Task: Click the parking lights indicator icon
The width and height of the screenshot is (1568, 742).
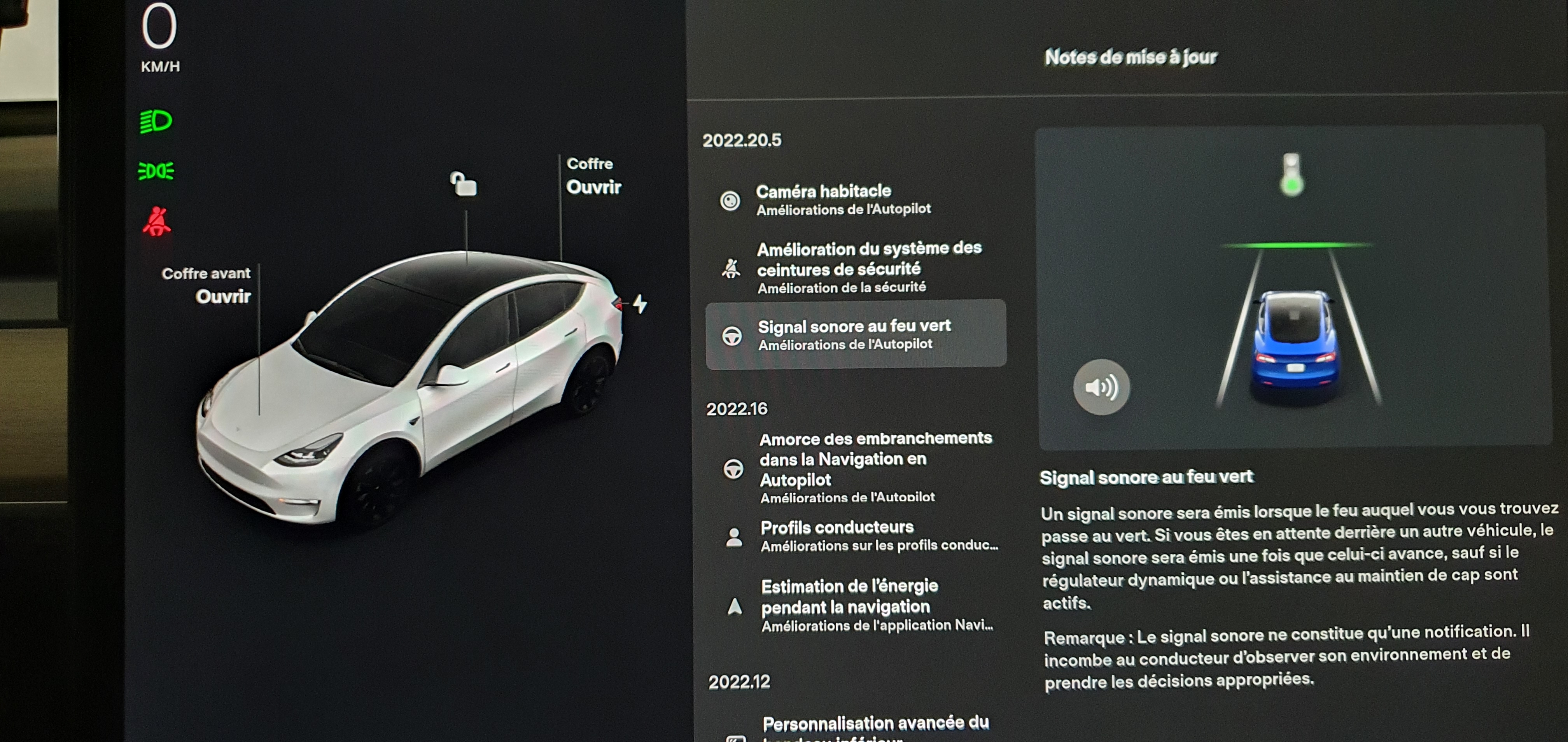Action: click(x=156, y=171)
